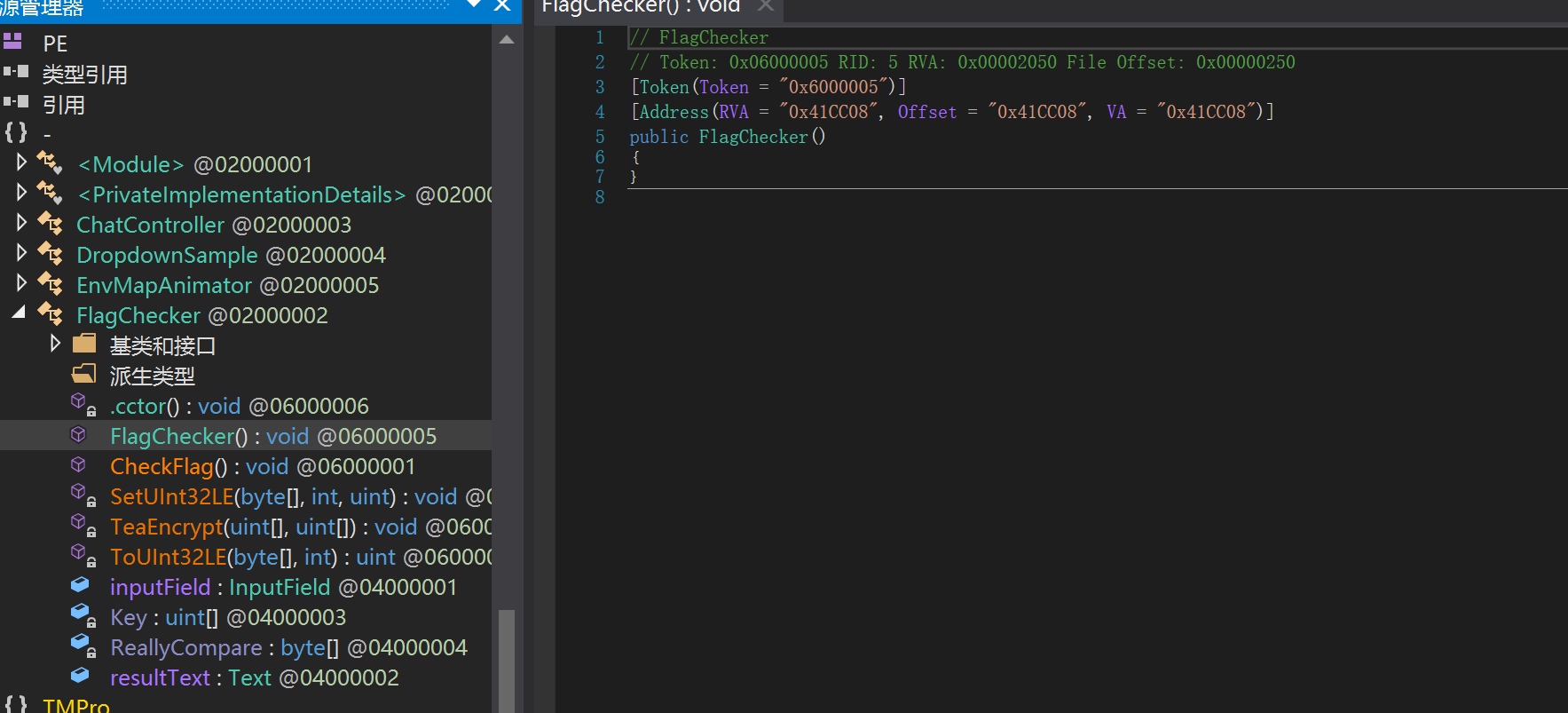Expand the <Module> class node

(21, 162)
